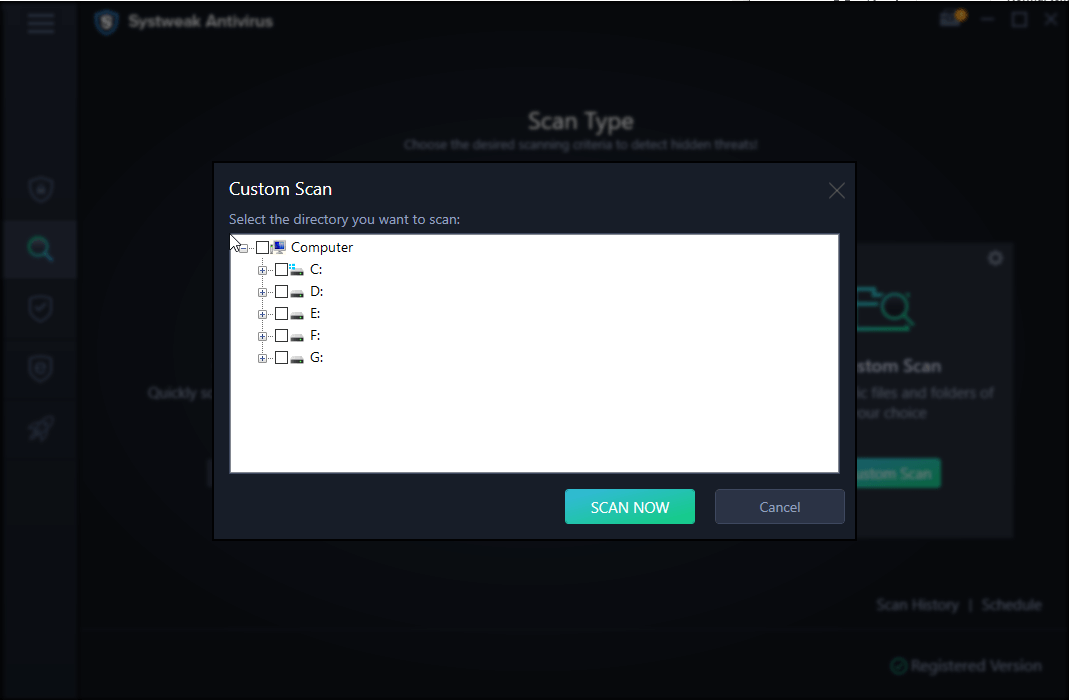The image size is (1069, 700).
Task: Open the Schedule section
Action: point(1011,604)
